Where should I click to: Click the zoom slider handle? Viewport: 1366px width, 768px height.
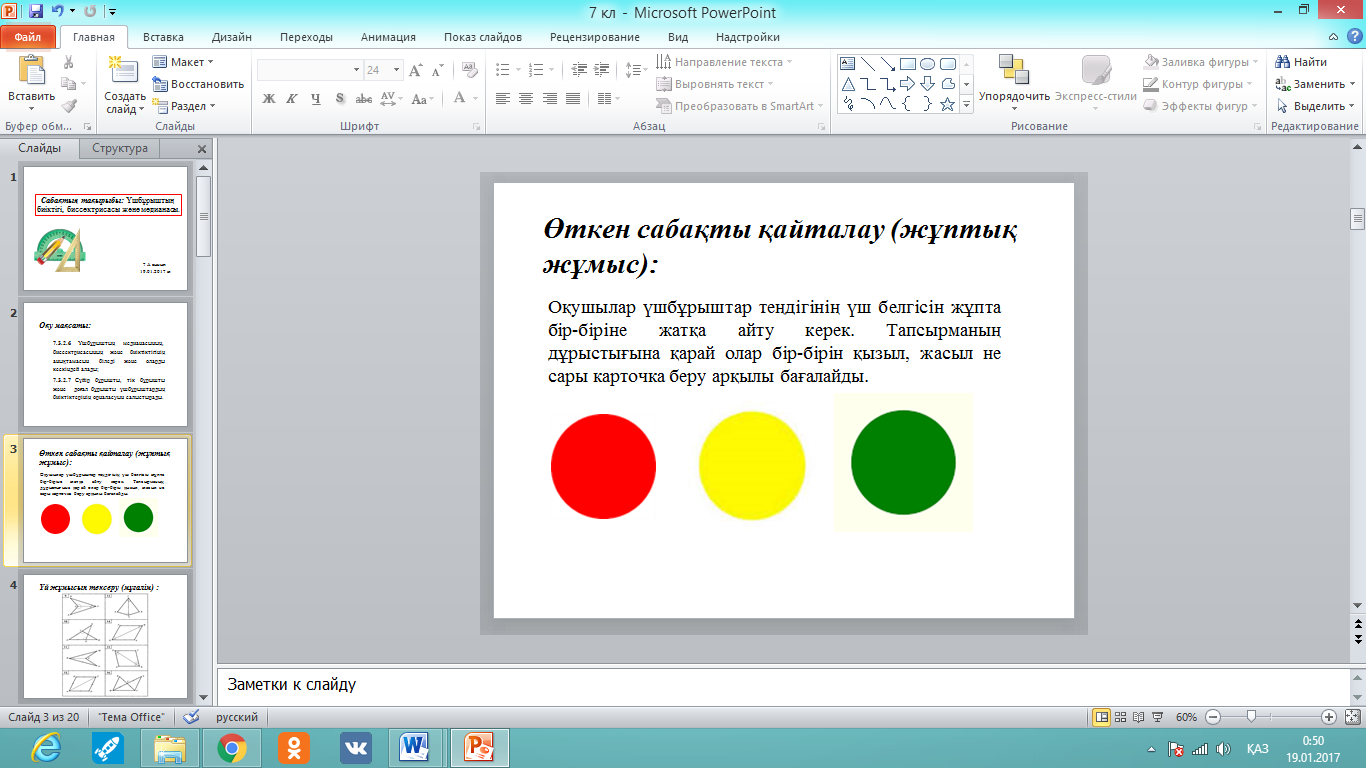point(1250,717)
